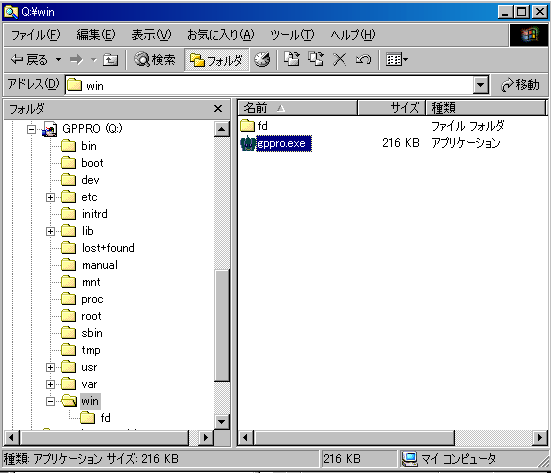The image size is (551, 473).
Task: Close the フォルダ pane with X
Action: [218, 109]
